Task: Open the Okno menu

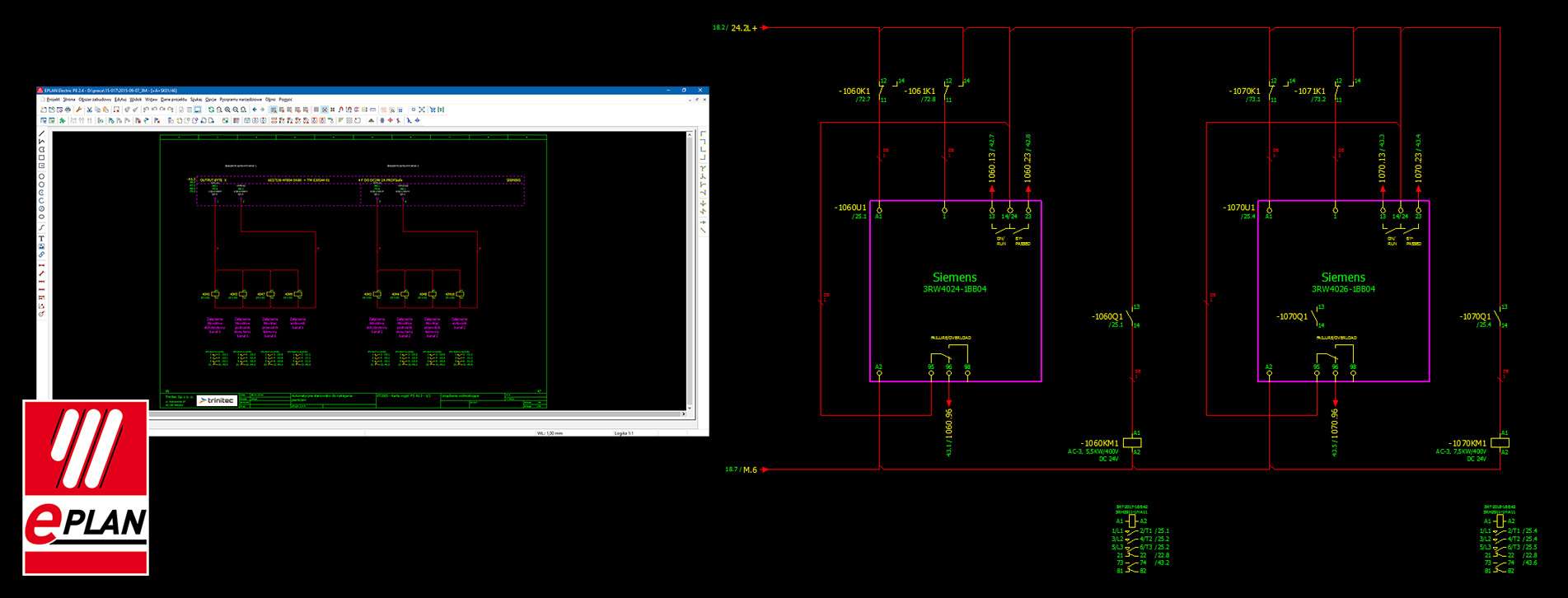Action: pos(270,100)
